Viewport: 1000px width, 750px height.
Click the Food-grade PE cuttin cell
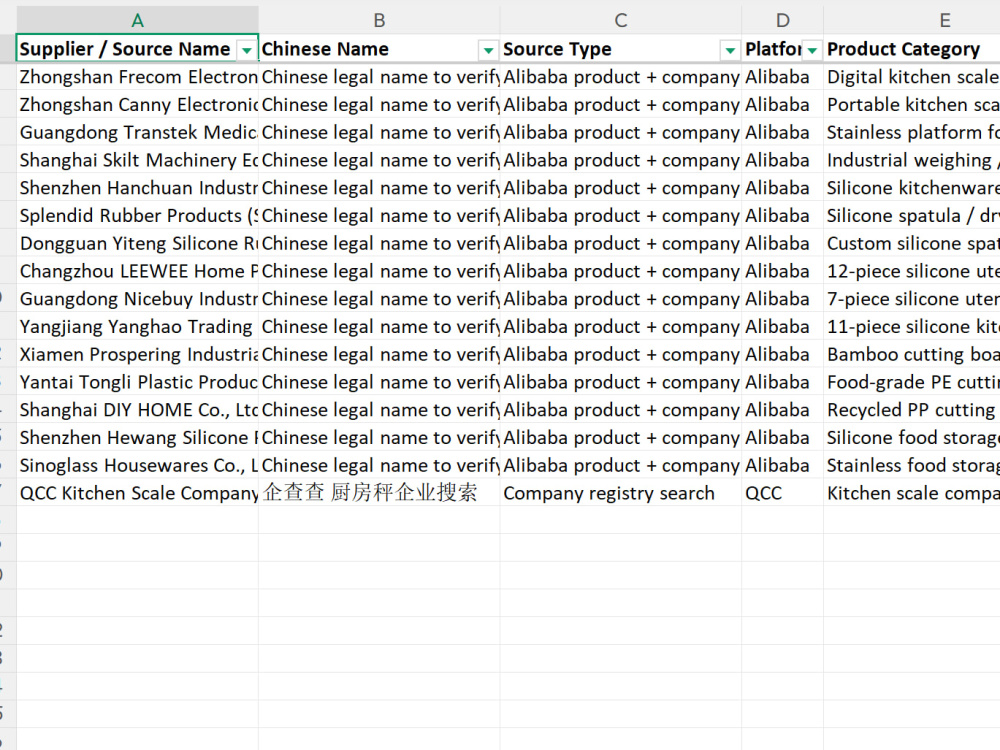(x=912, y=382)
